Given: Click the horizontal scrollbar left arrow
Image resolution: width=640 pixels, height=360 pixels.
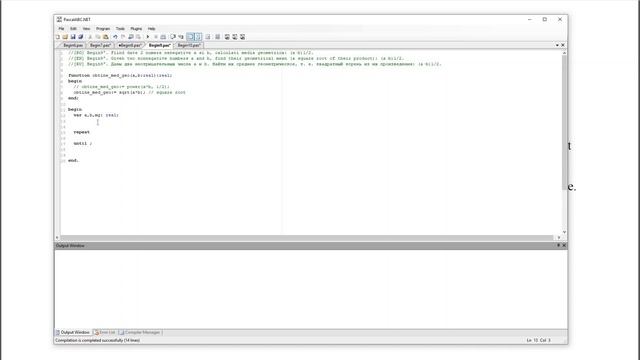Looking at the screenshot, I should 57,238.
